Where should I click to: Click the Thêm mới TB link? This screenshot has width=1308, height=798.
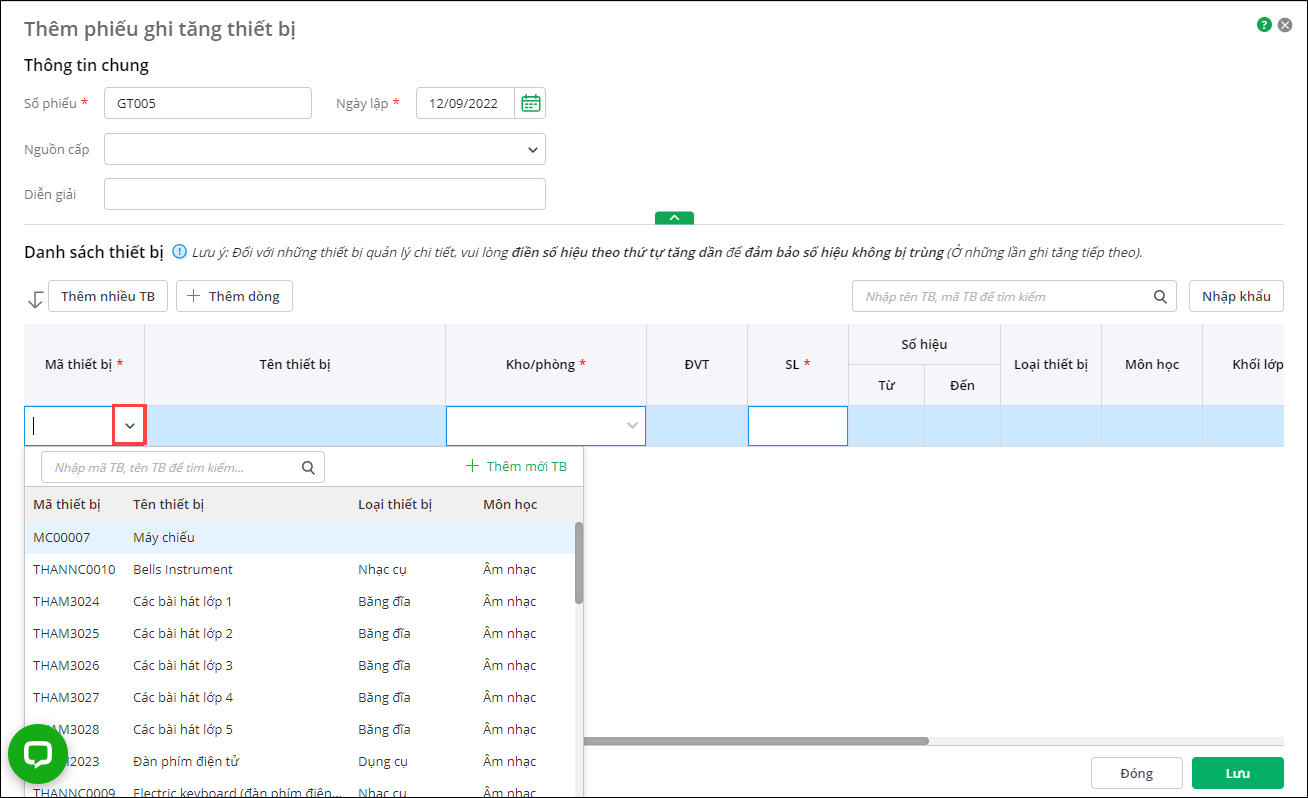pyautogui.click(x=517, y=467)
